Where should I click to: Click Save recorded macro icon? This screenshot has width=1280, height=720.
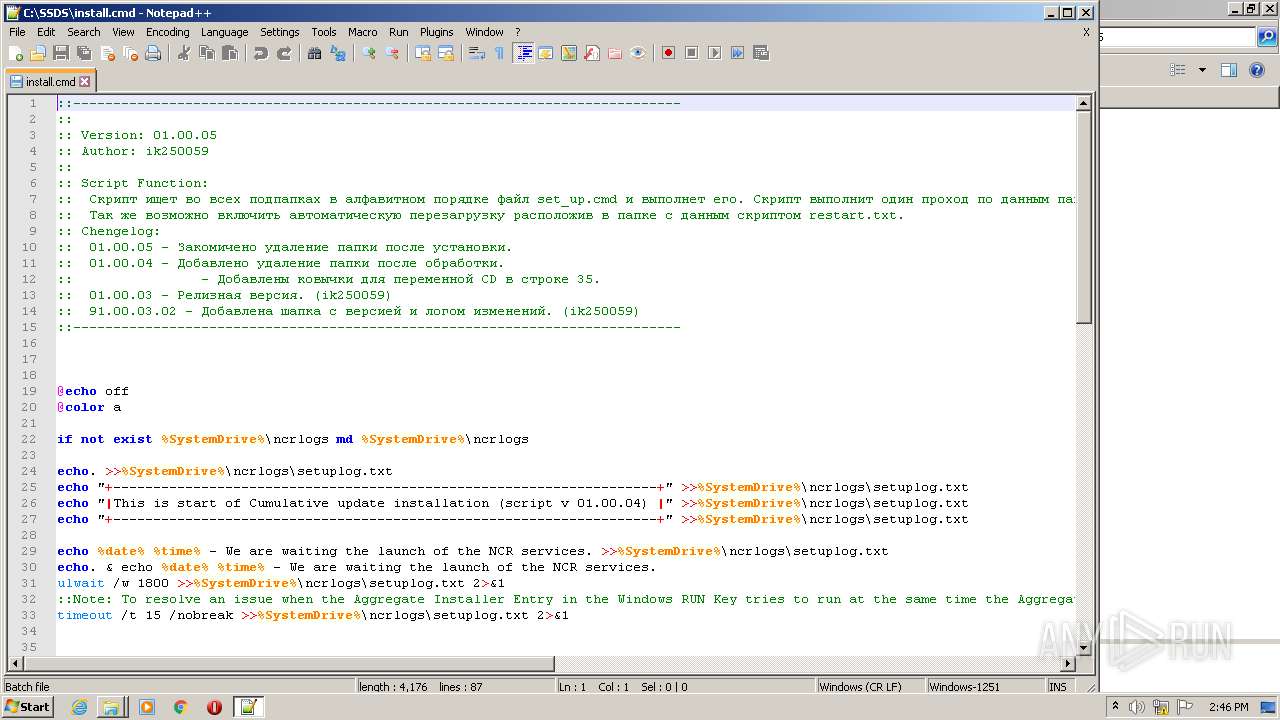tap(761, 53)
